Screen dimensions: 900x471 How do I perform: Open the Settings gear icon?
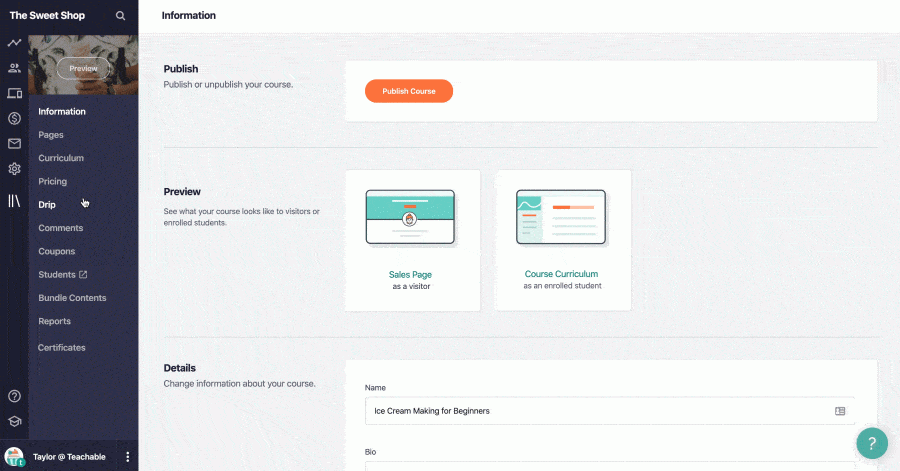tap(14, 169)
